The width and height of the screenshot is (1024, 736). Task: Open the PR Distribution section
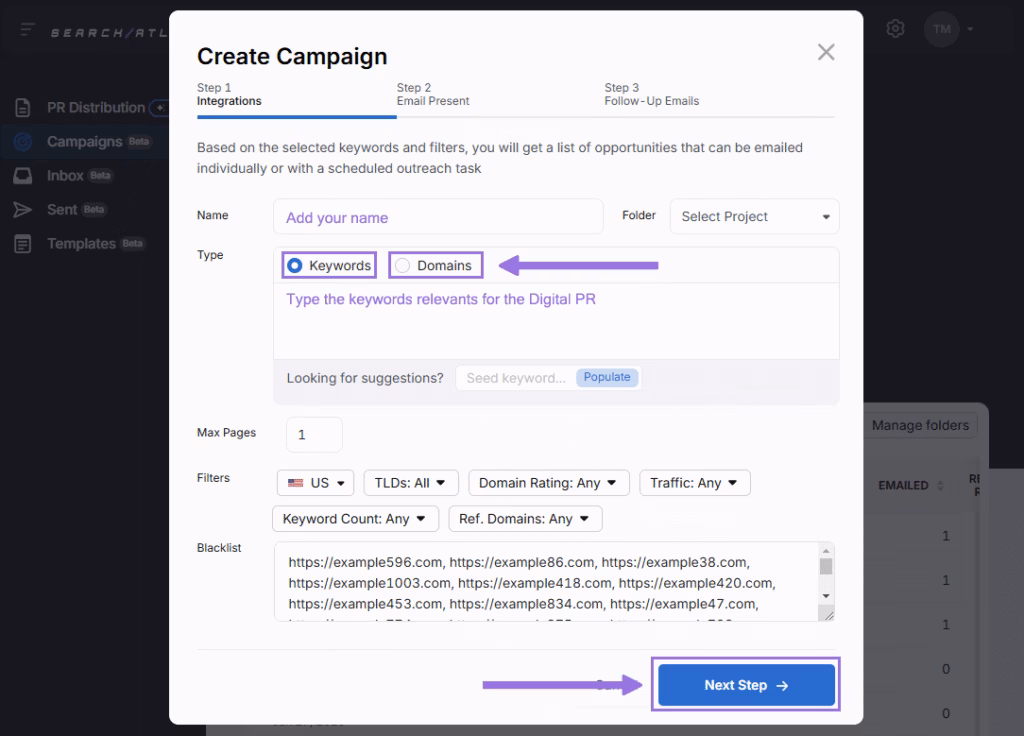[x=95, y=107]
